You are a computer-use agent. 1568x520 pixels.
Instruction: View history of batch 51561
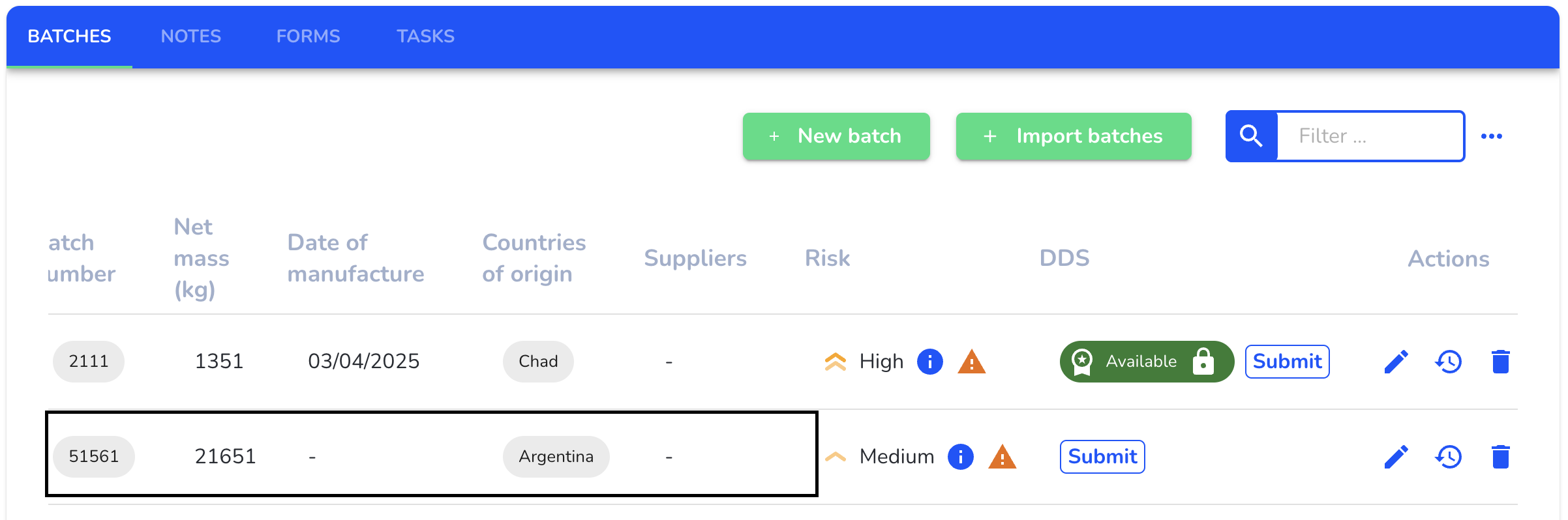pyautogui.click(x=1449, y=457)
